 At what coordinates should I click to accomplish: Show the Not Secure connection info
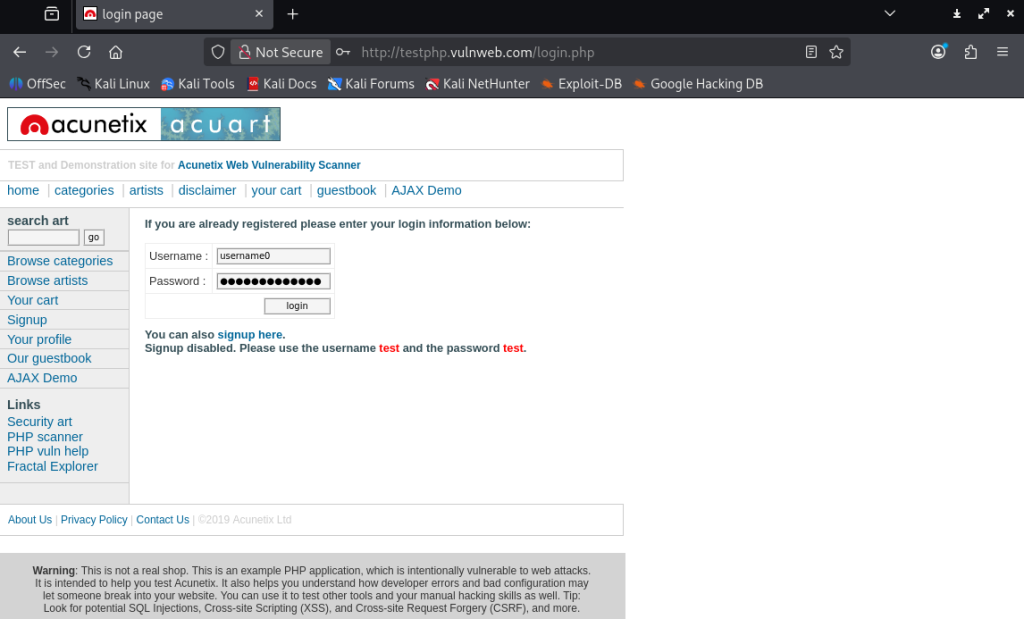(279, 52)
